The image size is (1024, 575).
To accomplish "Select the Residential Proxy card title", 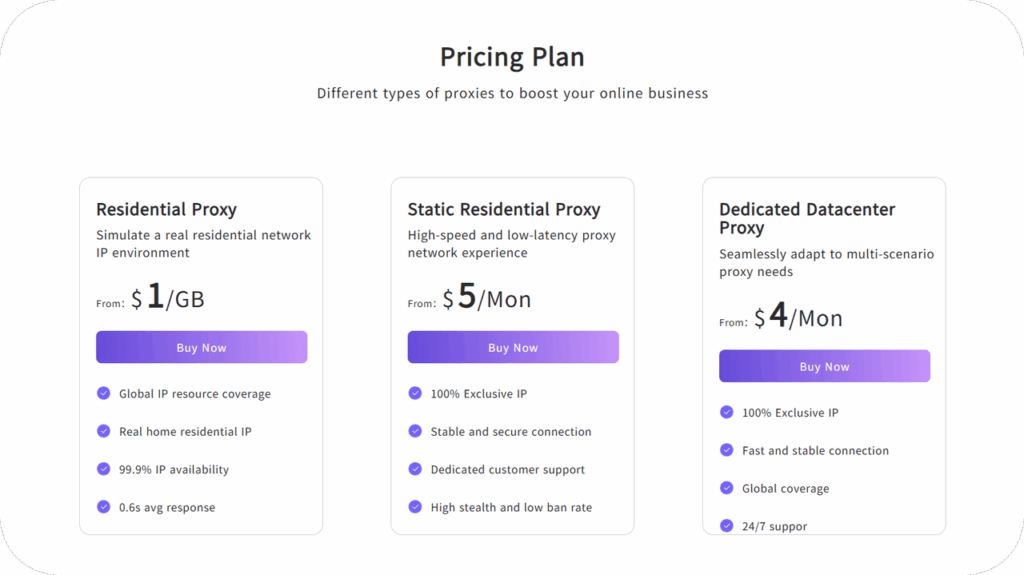I will coord(167,209).
